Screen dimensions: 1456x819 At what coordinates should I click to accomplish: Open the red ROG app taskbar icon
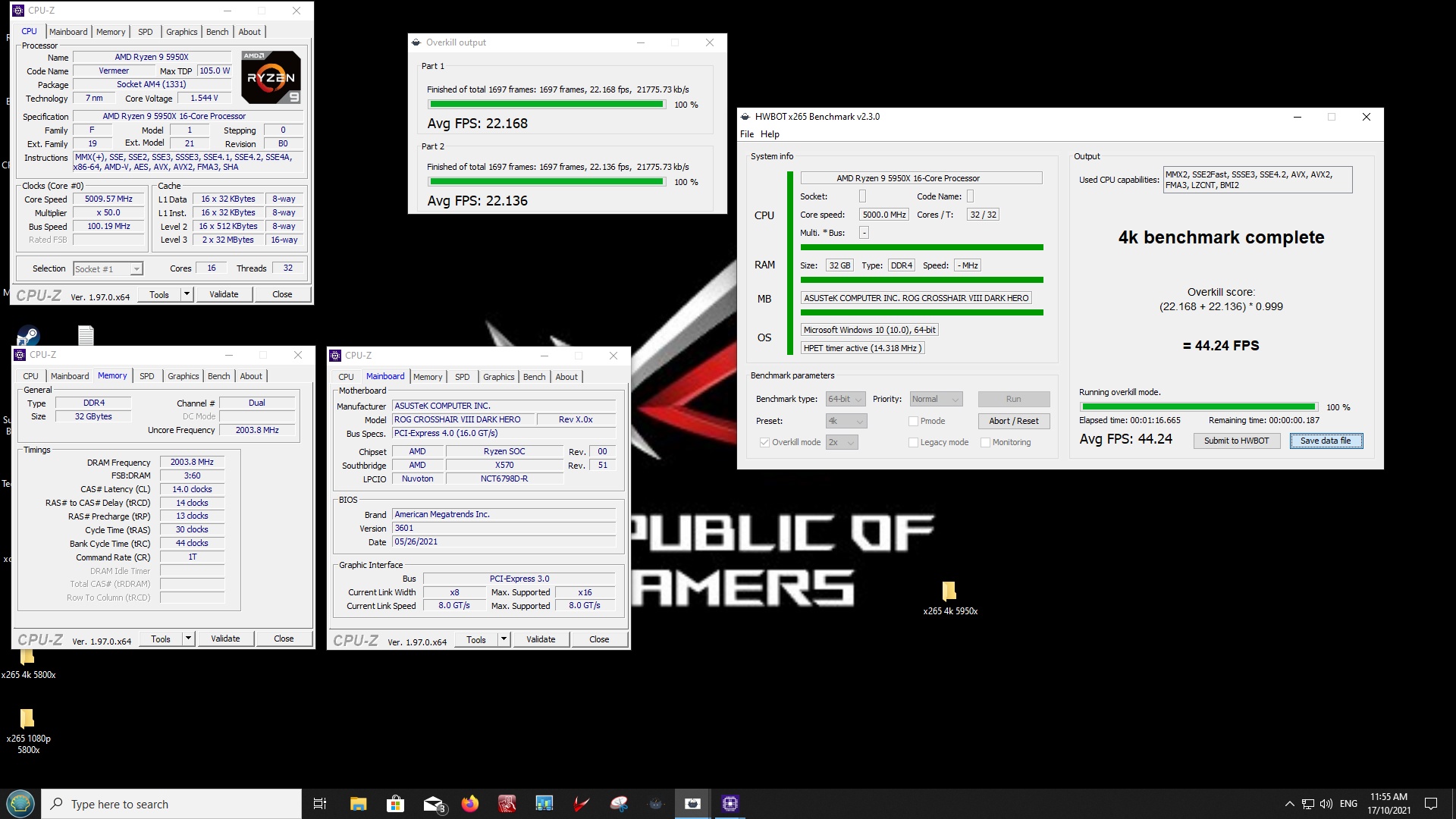point(507,804)
